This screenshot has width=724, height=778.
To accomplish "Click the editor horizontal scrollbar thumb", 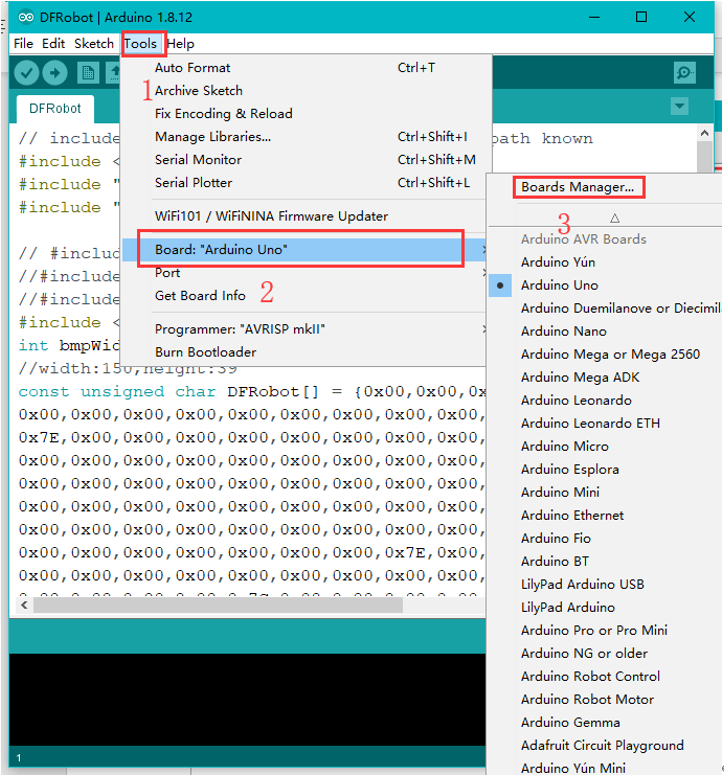I will 218,605.
